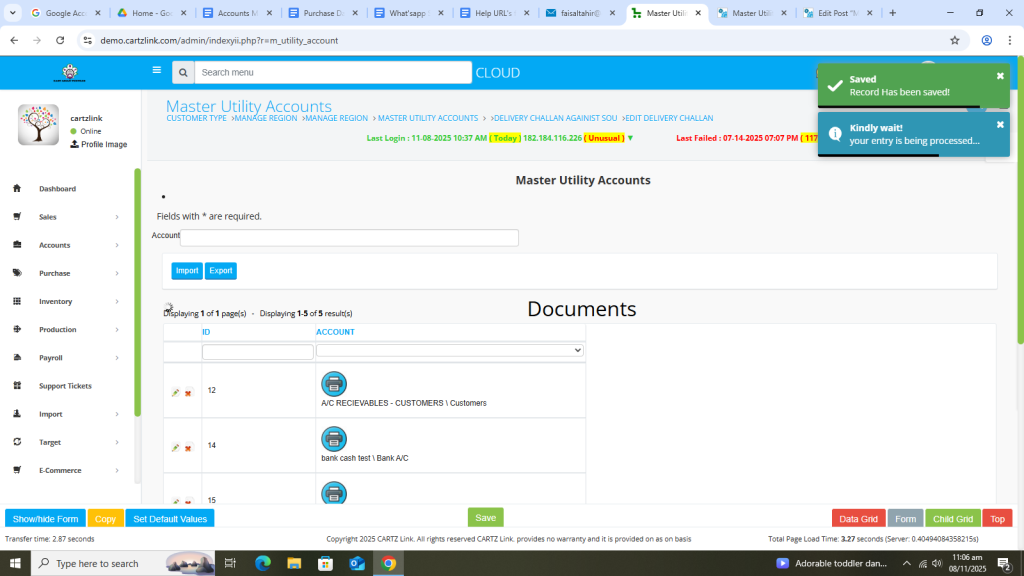
Task: Toggle the hamburger sidebar menu icon
Action: pos(156,71)
